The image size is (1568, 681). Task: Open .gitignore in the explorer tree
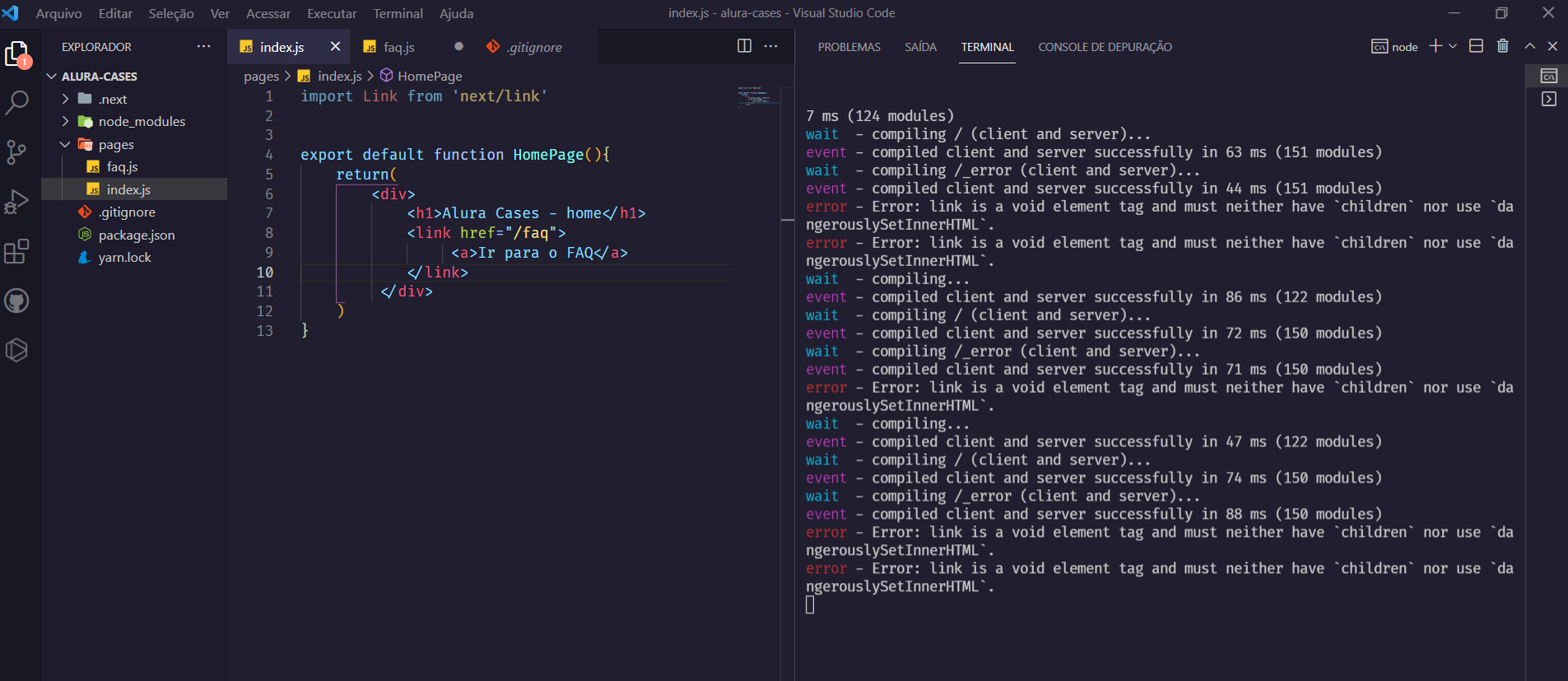tap(127, 212)
